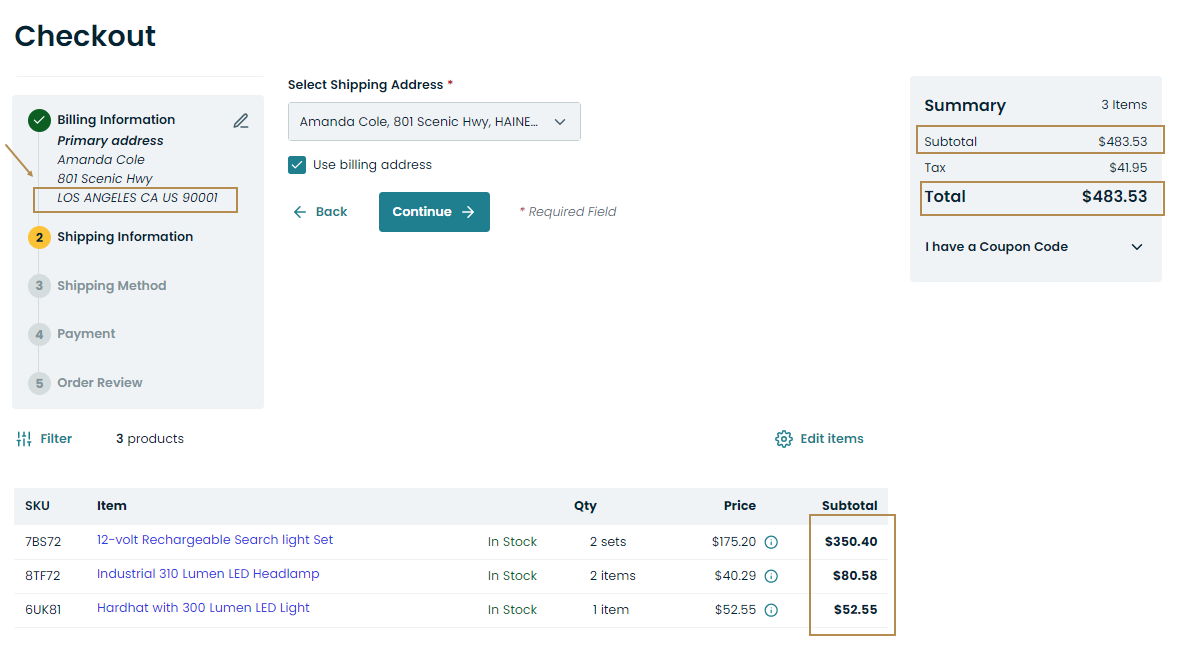Click info icon next to $52.55 price
The image size is (1177, 664).
(771, 610)
